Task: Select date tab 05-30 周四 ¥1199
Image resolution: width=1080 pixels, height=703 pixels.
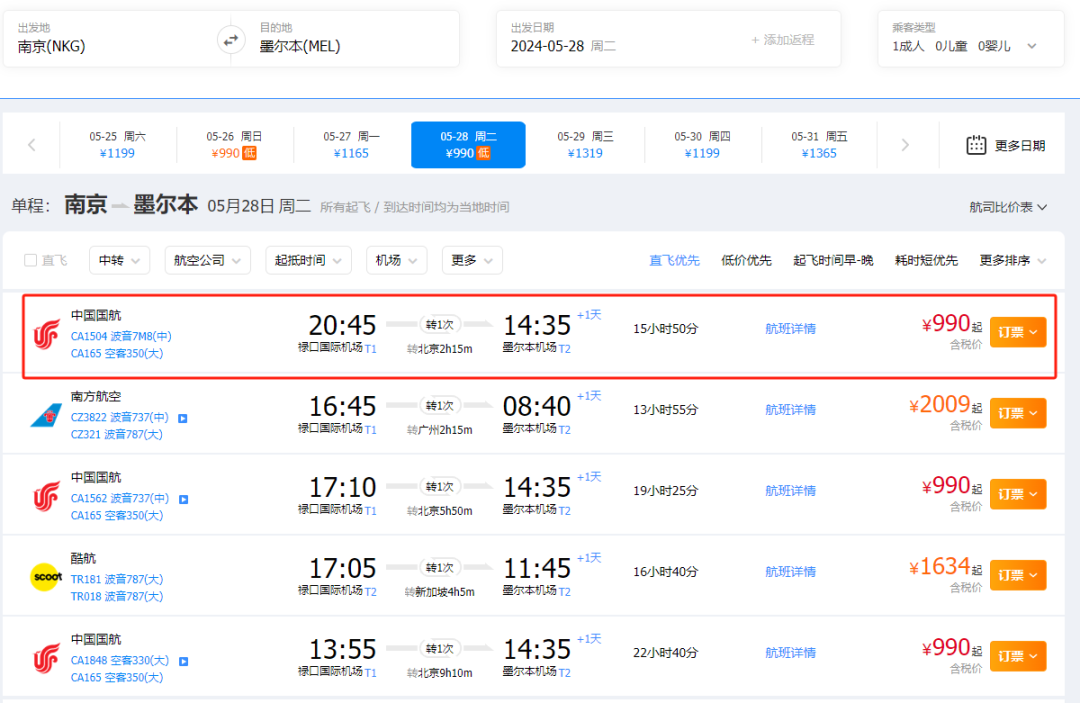Action: [x=703, y=145]
